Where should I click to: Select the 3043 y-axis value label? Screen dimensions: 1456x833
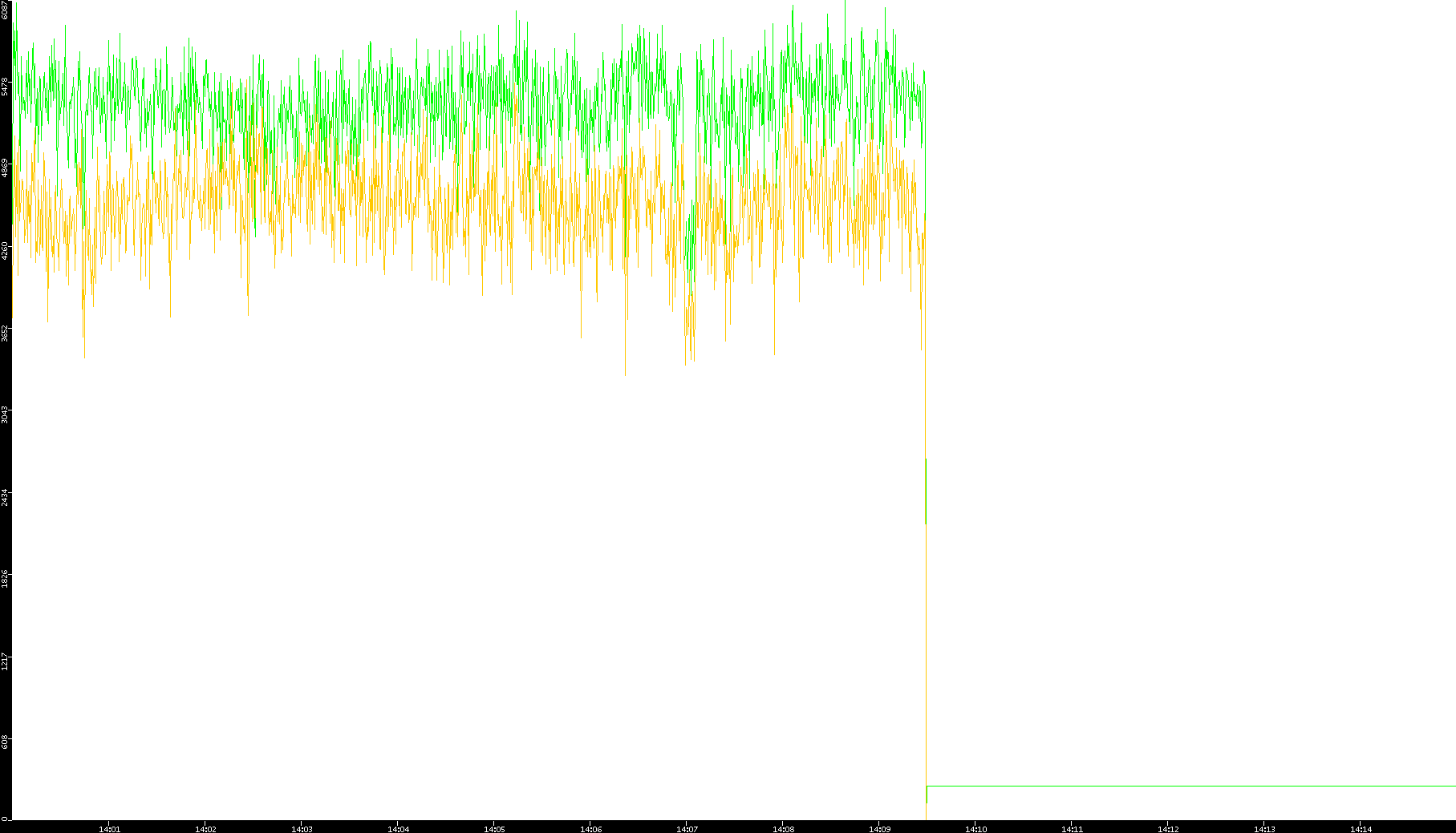[5, 415]
